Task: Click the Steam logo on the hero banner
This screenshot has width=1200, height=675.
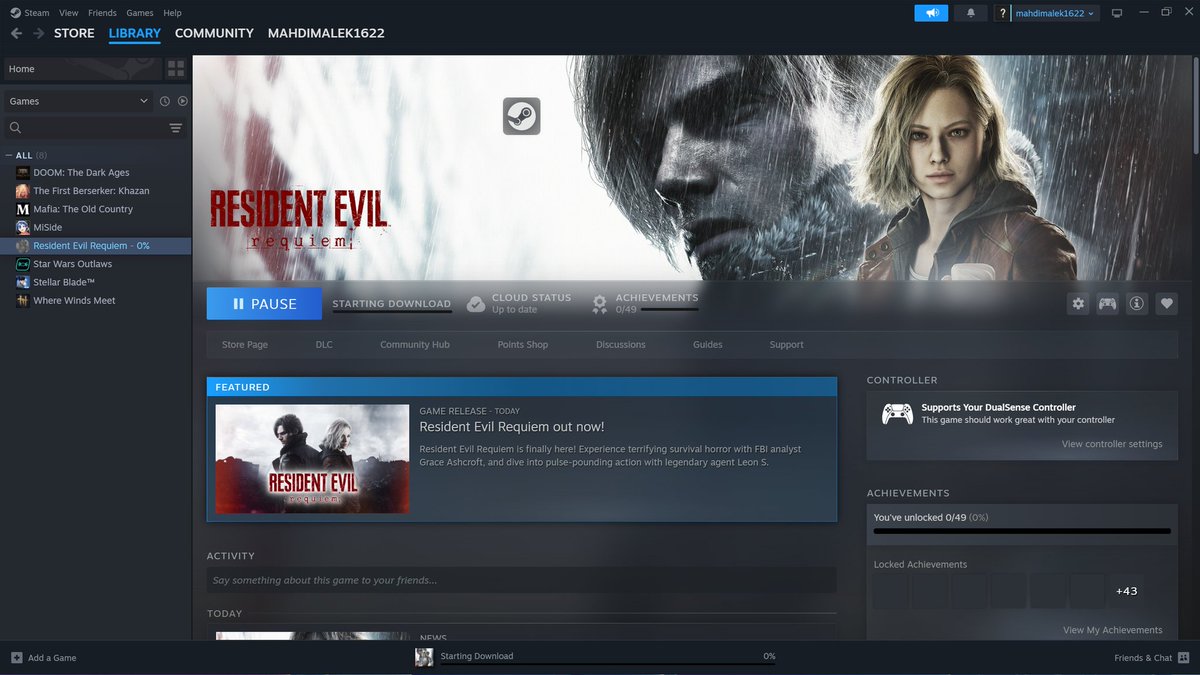Action: click(522, 116)
